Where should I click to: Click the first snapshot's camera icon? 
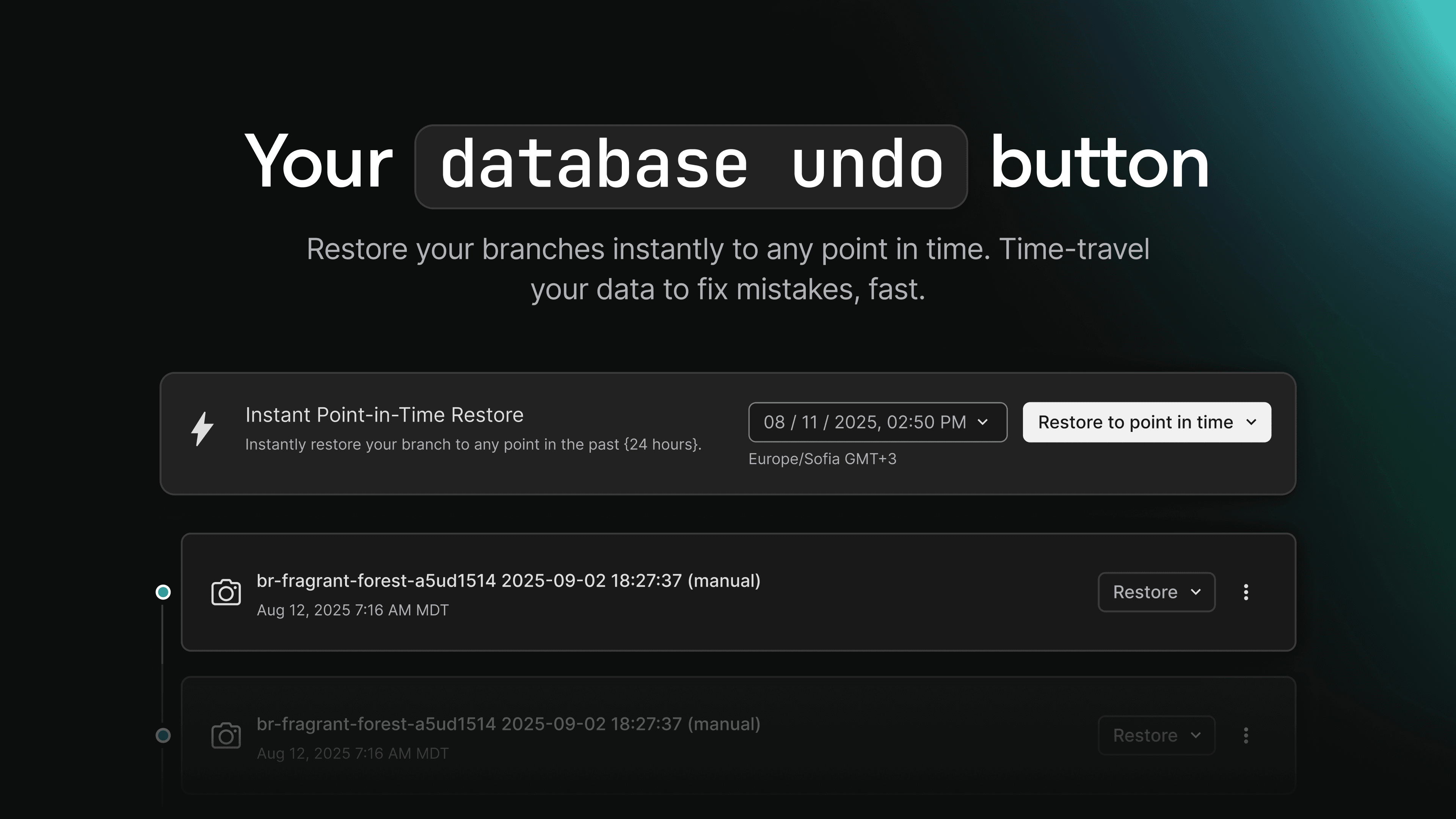pyautogui.click(x=226, y=592)
